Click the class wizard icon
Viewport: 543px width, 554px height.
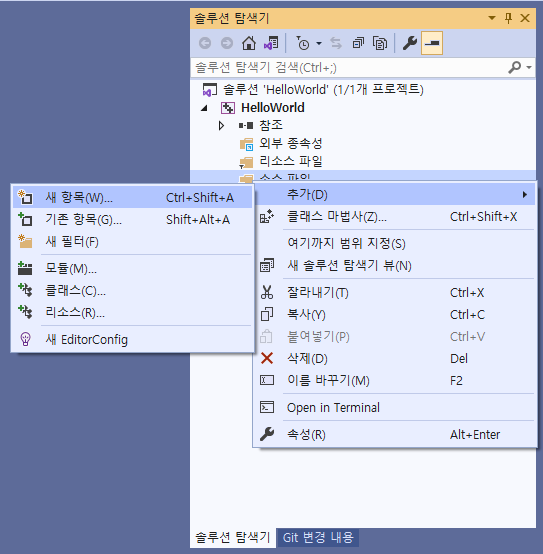(x=267, y=217)
